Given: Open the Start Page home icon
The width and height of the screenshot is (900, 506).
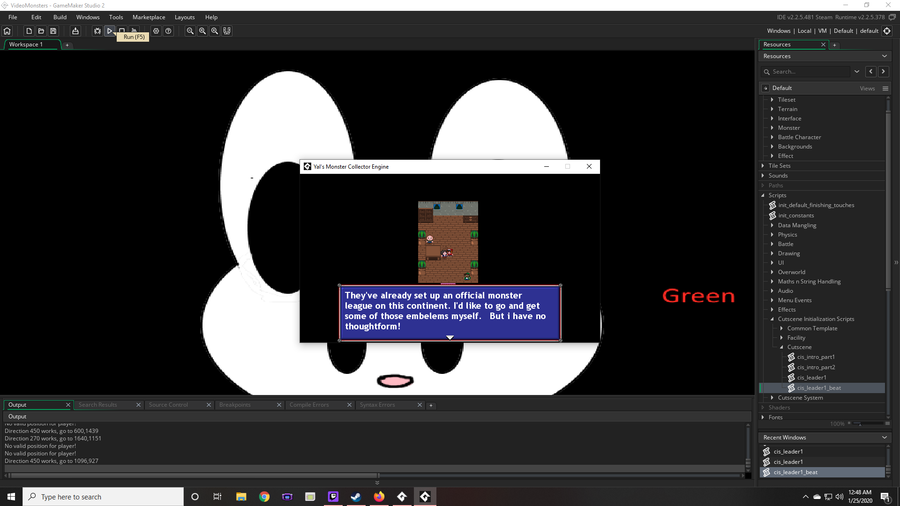Looking at the screenshot, I should [7, 31].
